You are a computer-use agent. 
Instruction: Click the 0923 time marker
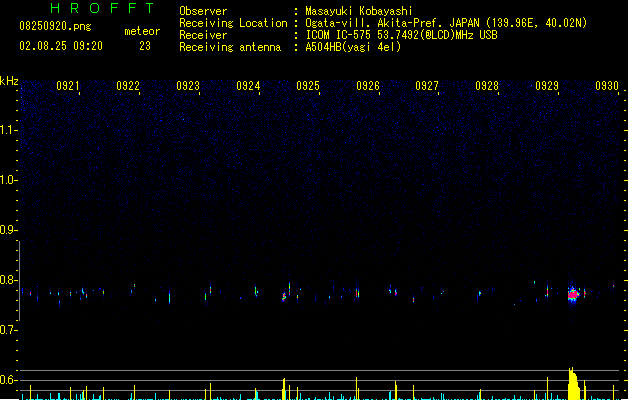pyautogui.click(x=188, y=86)
